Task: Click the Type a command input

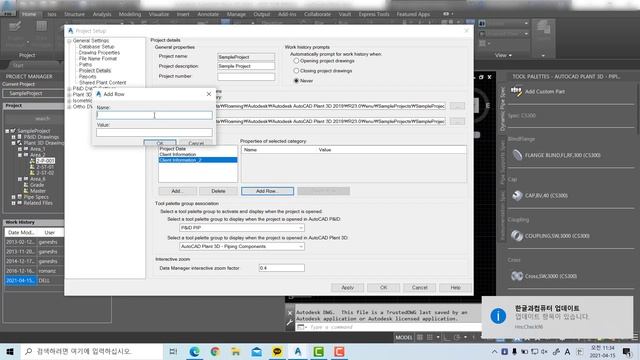Action: click(x=388, y=327)
